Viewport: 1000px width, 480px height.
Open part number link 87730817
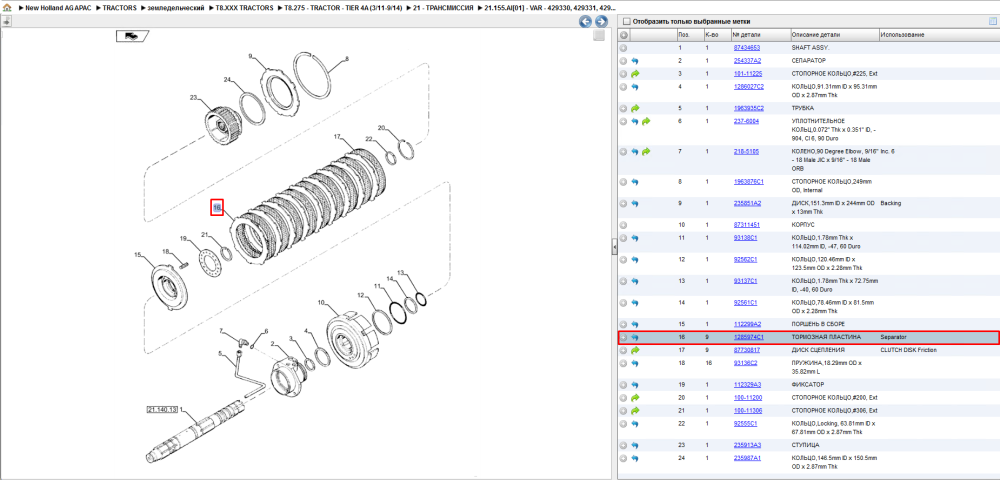click(746, 350)
